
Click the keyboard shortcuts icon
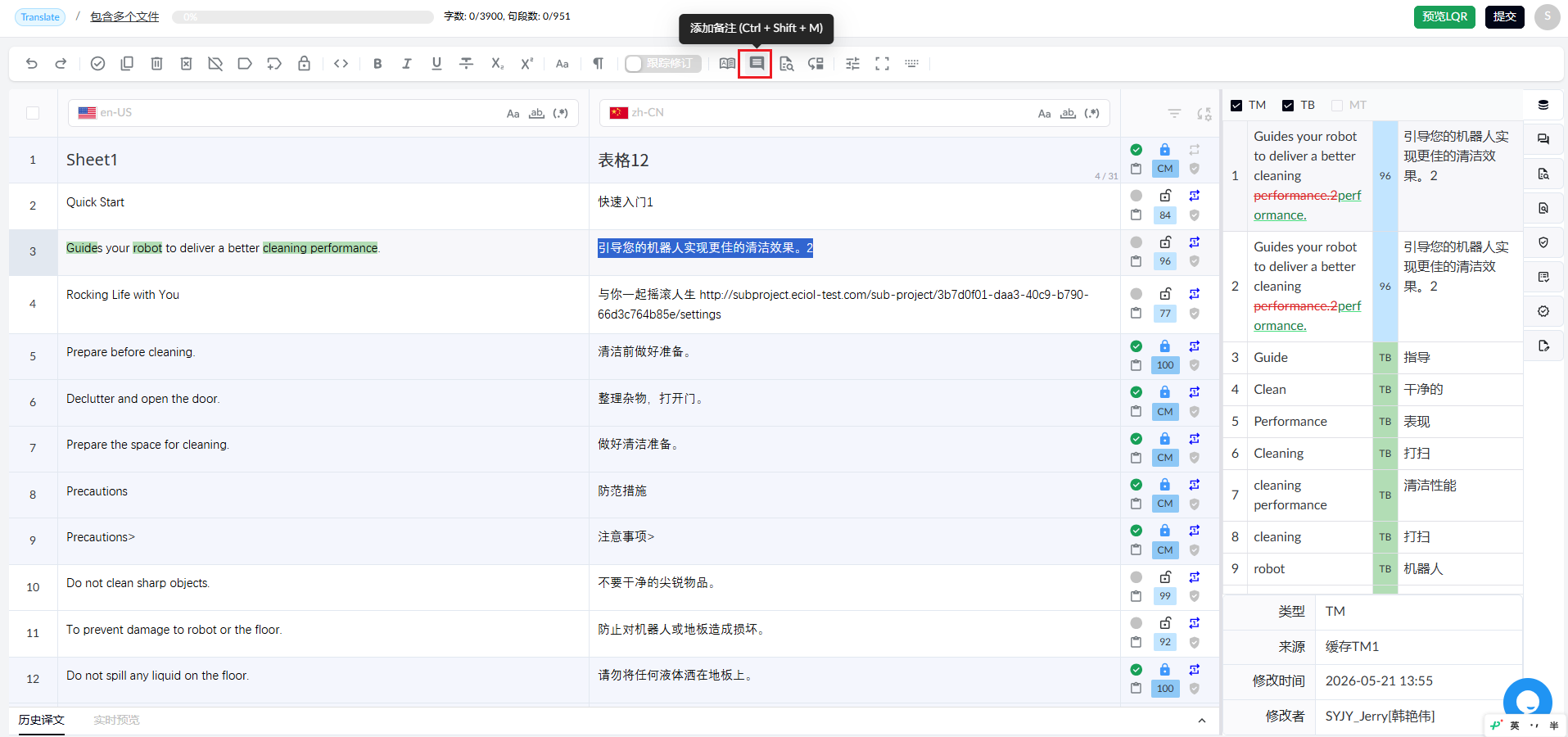pos(911,63)
